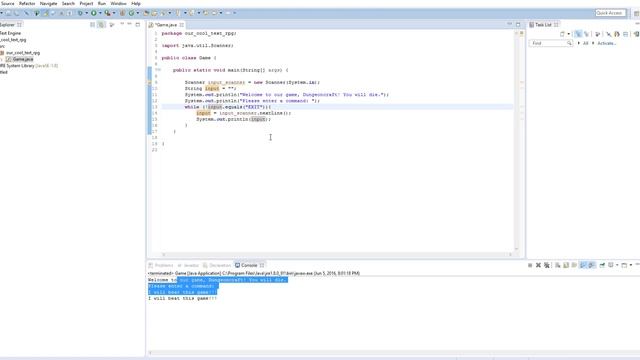640x360 pixels.
Task: Toggle main method code folding marker
Action: (158, 70)
